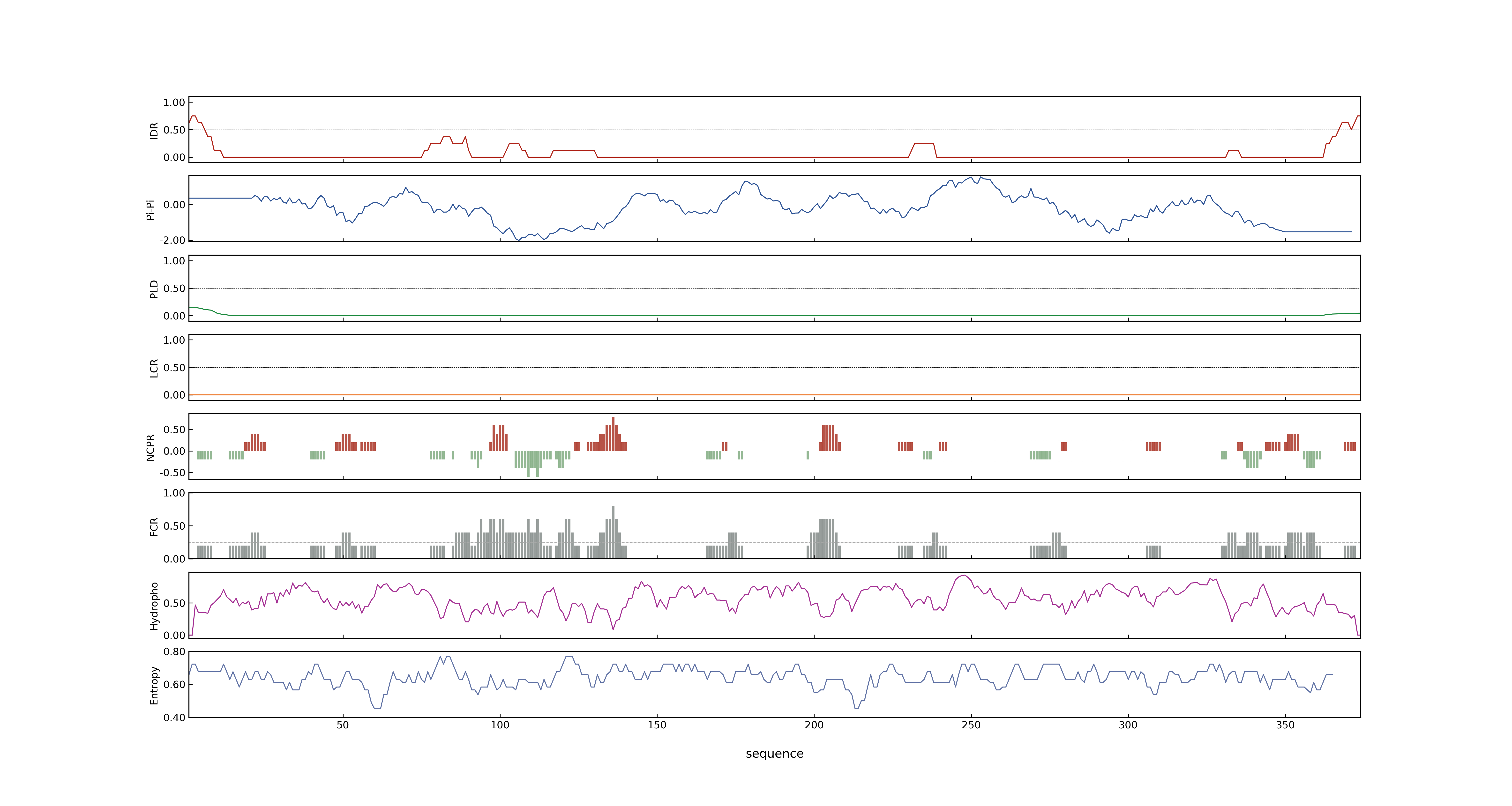Click the IDR axis label
Screen dimensions: 1512x806
[154, 130]
